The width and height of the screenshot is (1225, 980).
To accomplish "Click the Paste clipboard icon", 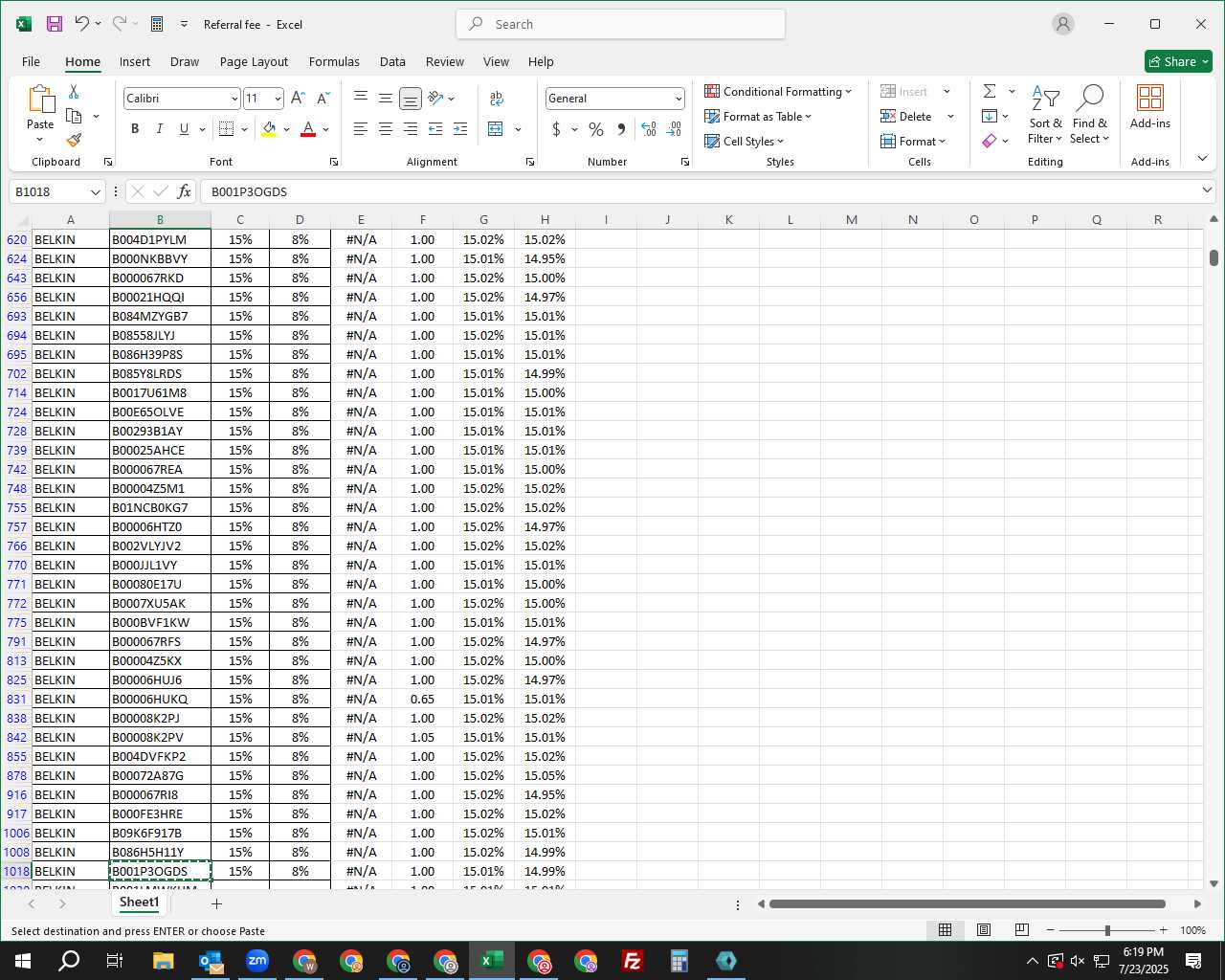I will tap(40, 99).
